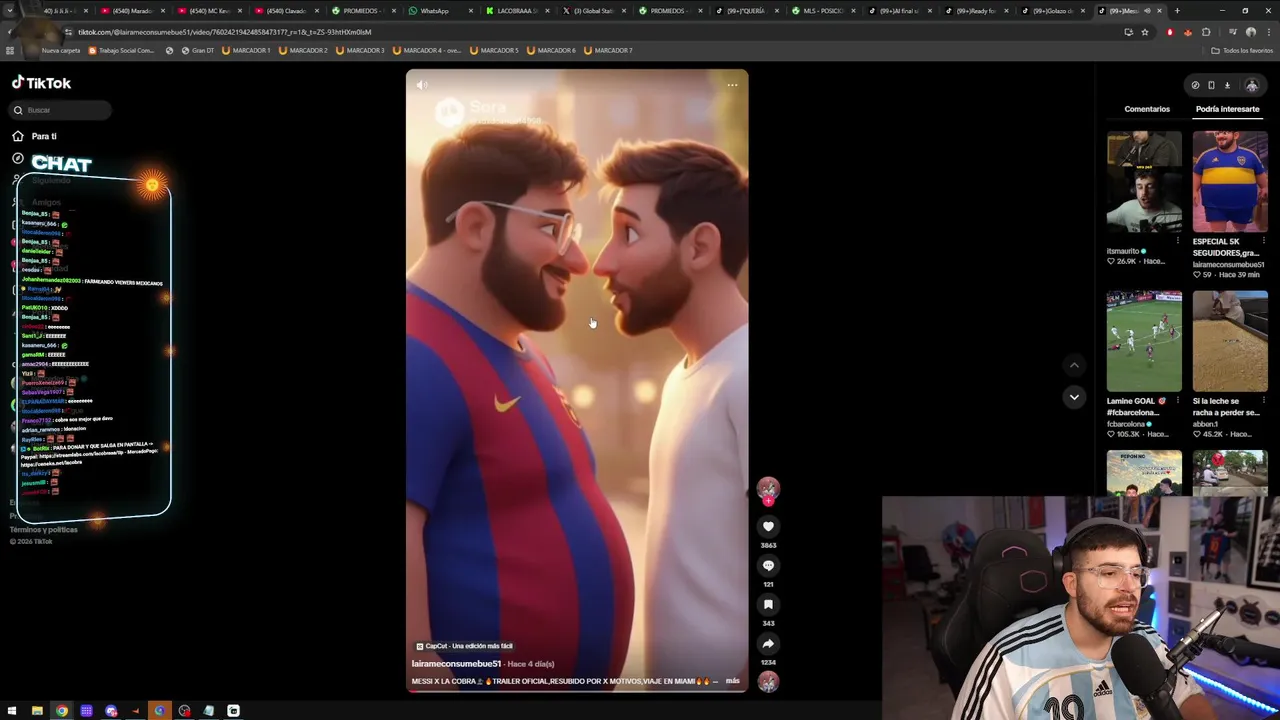
Task: Open the Lamine GOAL video thumbnail
Action: pyautogui.click(x=1144, y=342)
